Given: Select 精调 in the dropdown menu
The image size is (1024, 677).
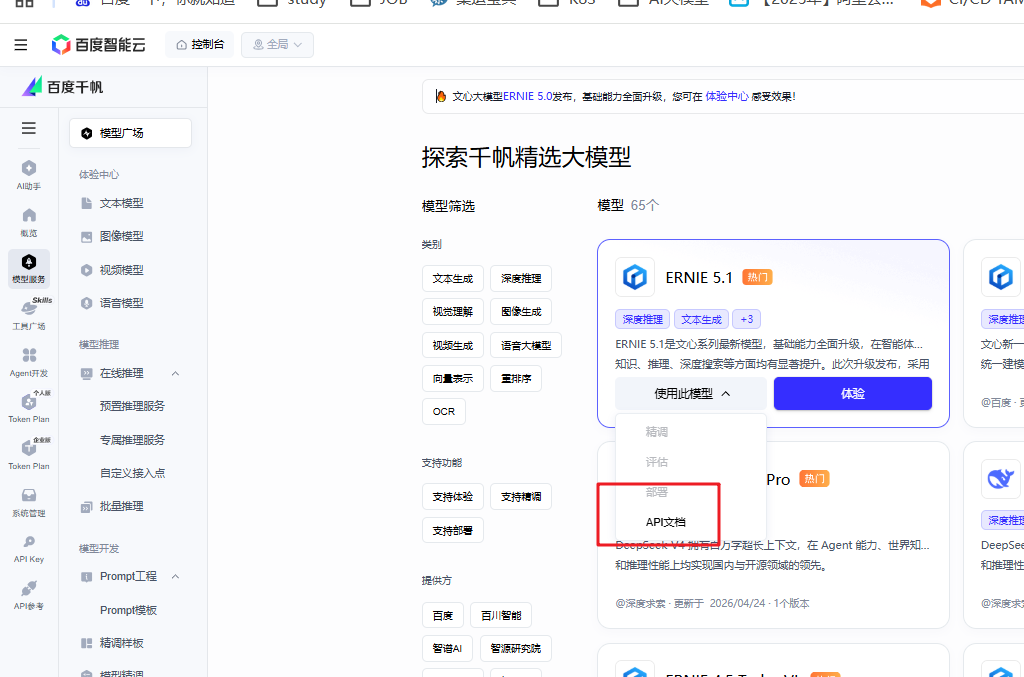Looking at the screenshot, I should click(691, 432).
